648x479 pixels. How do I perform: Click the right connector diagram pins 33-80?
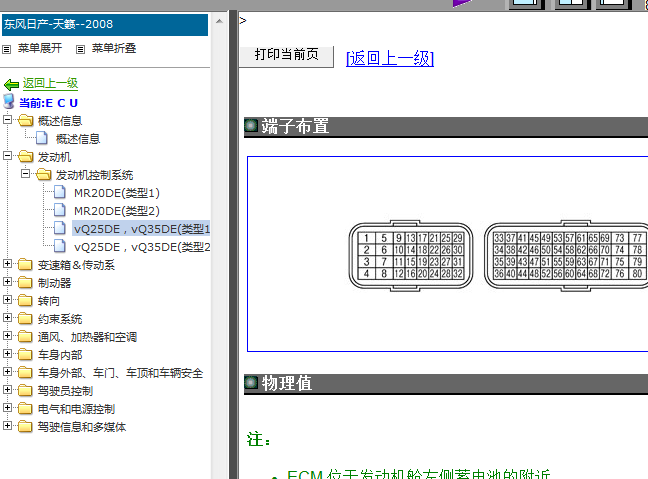(566, 256)
